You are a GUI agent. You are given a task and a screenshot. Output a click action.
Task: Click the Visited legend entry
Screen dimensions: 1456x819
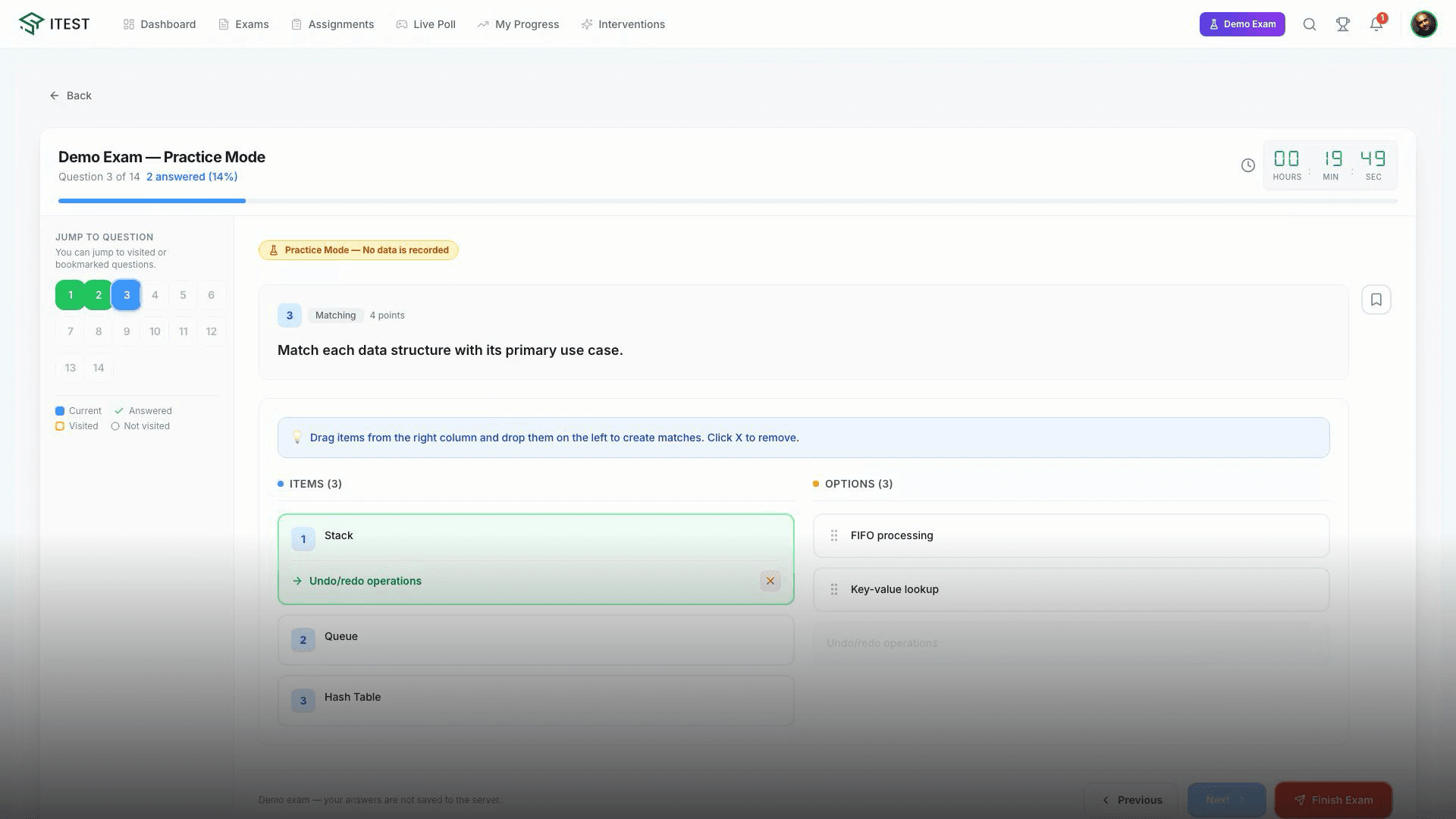pyautogui.click(x=77, y=426)
